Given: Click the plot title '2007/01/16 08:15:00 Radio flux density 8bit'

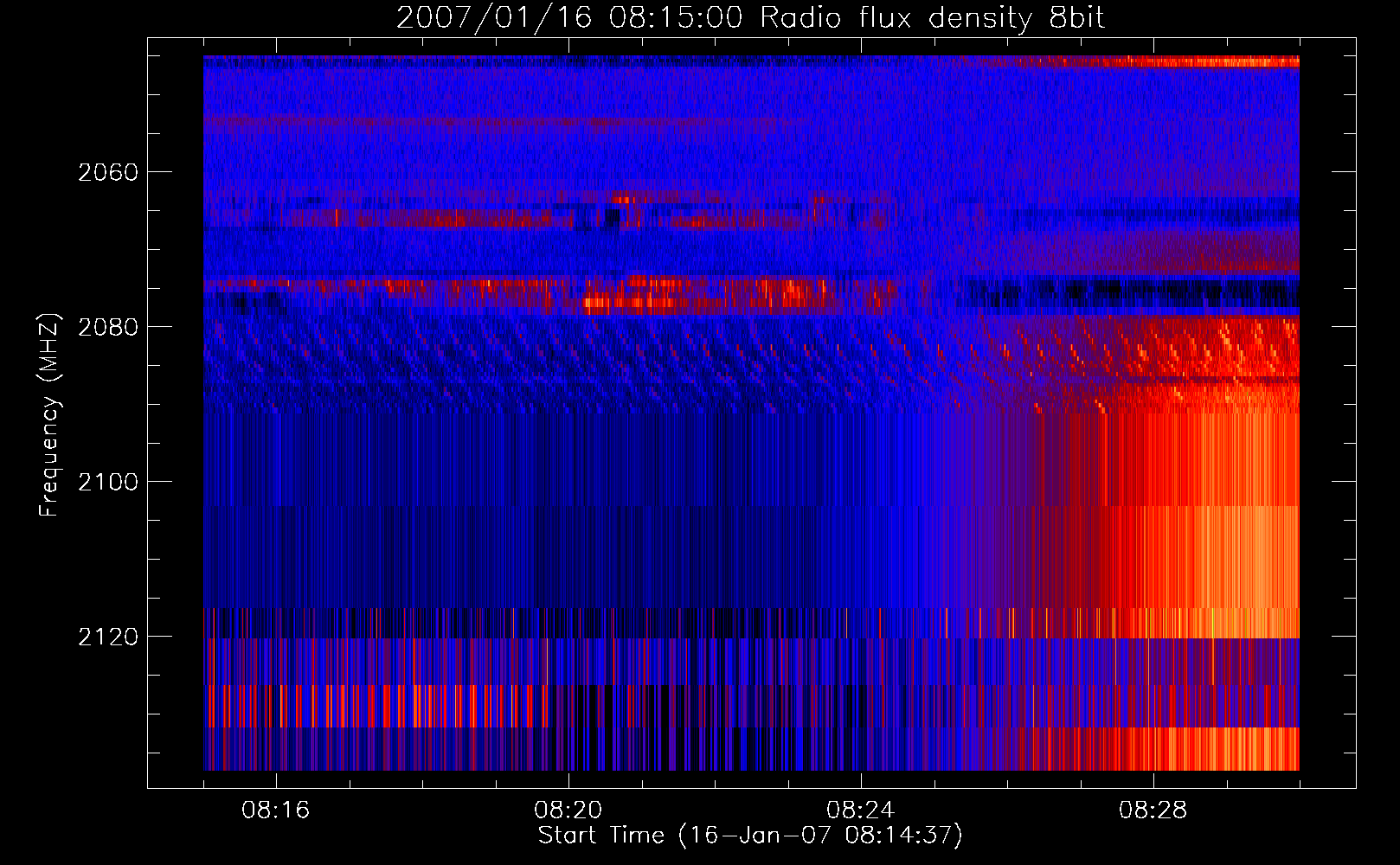Looking at the screenshot, I should (x=750, y=18).
